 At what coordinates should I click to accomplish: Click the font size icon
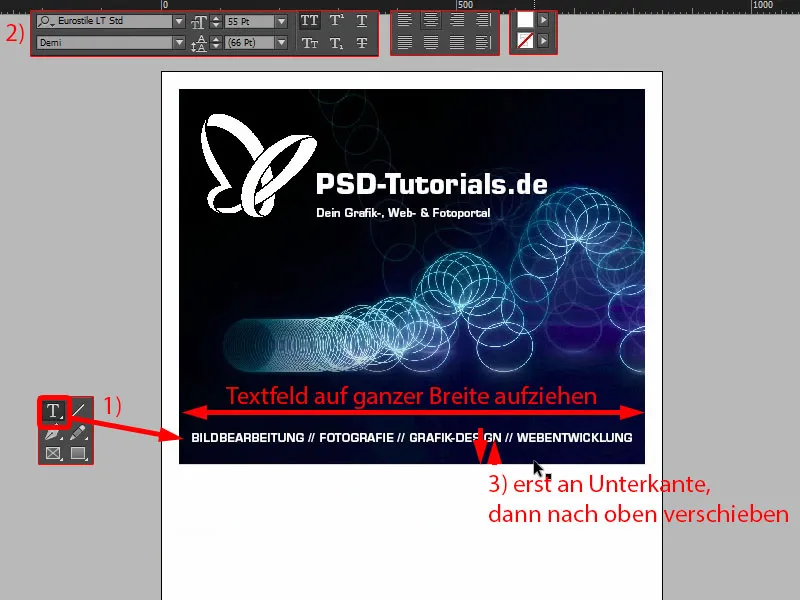point(199,22)
